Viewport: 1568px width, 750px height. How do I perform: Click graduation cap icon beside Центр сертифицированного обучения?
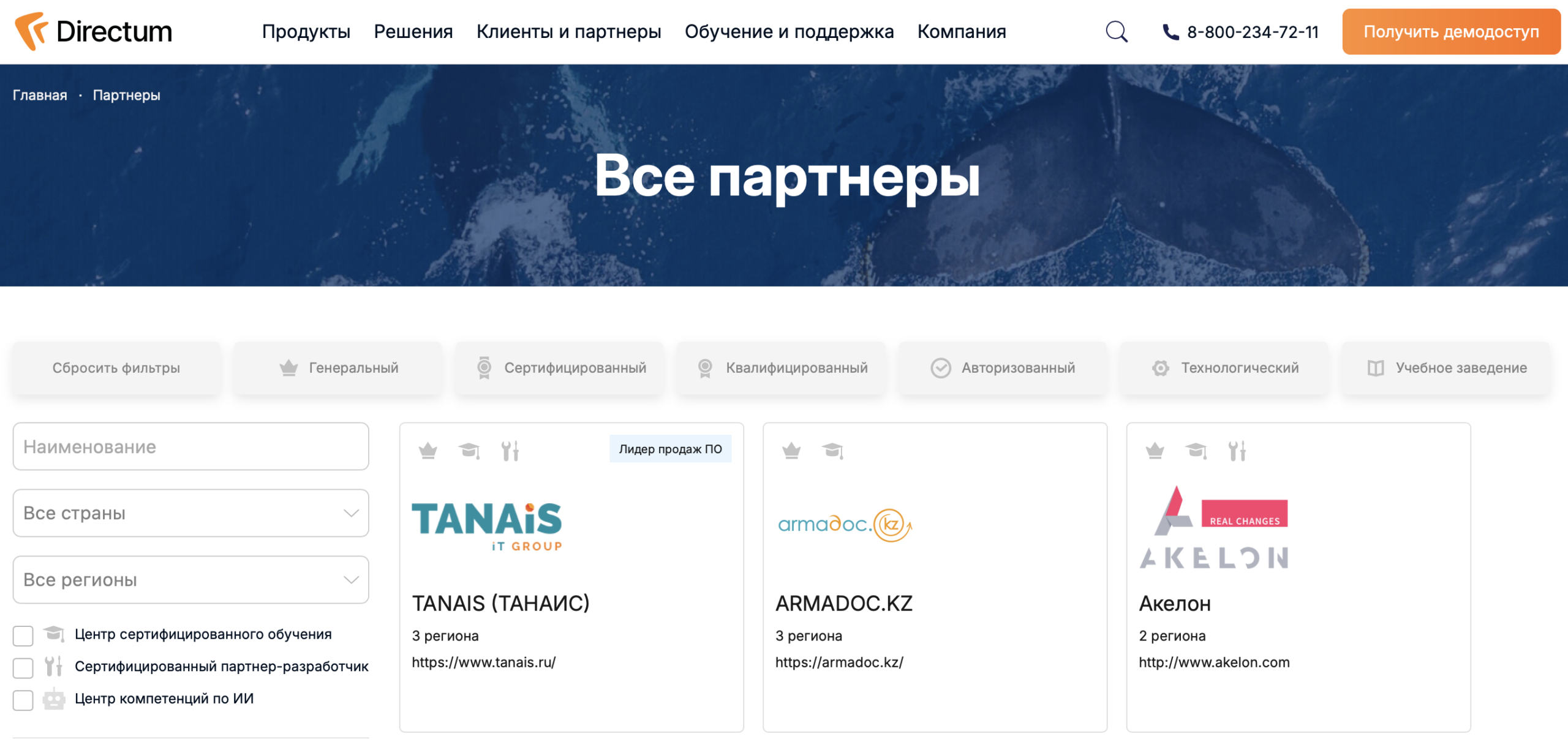[x=54, y=634]
